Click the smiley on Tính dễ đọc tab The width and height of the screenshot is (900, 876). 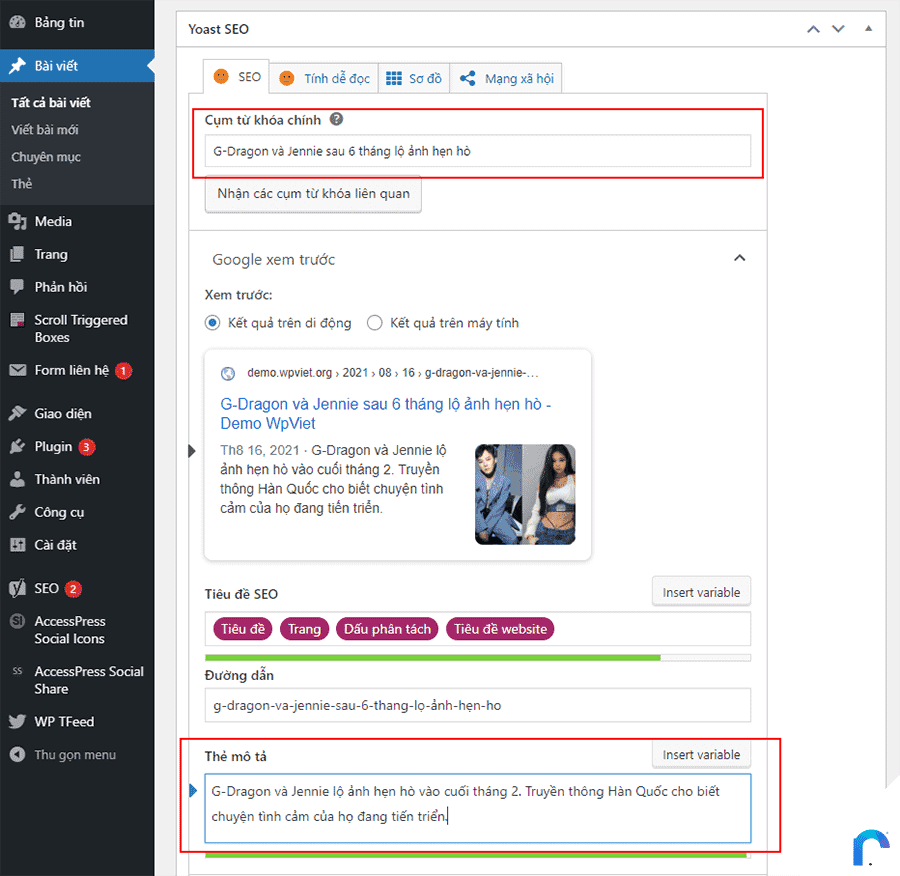pos(286,78)
